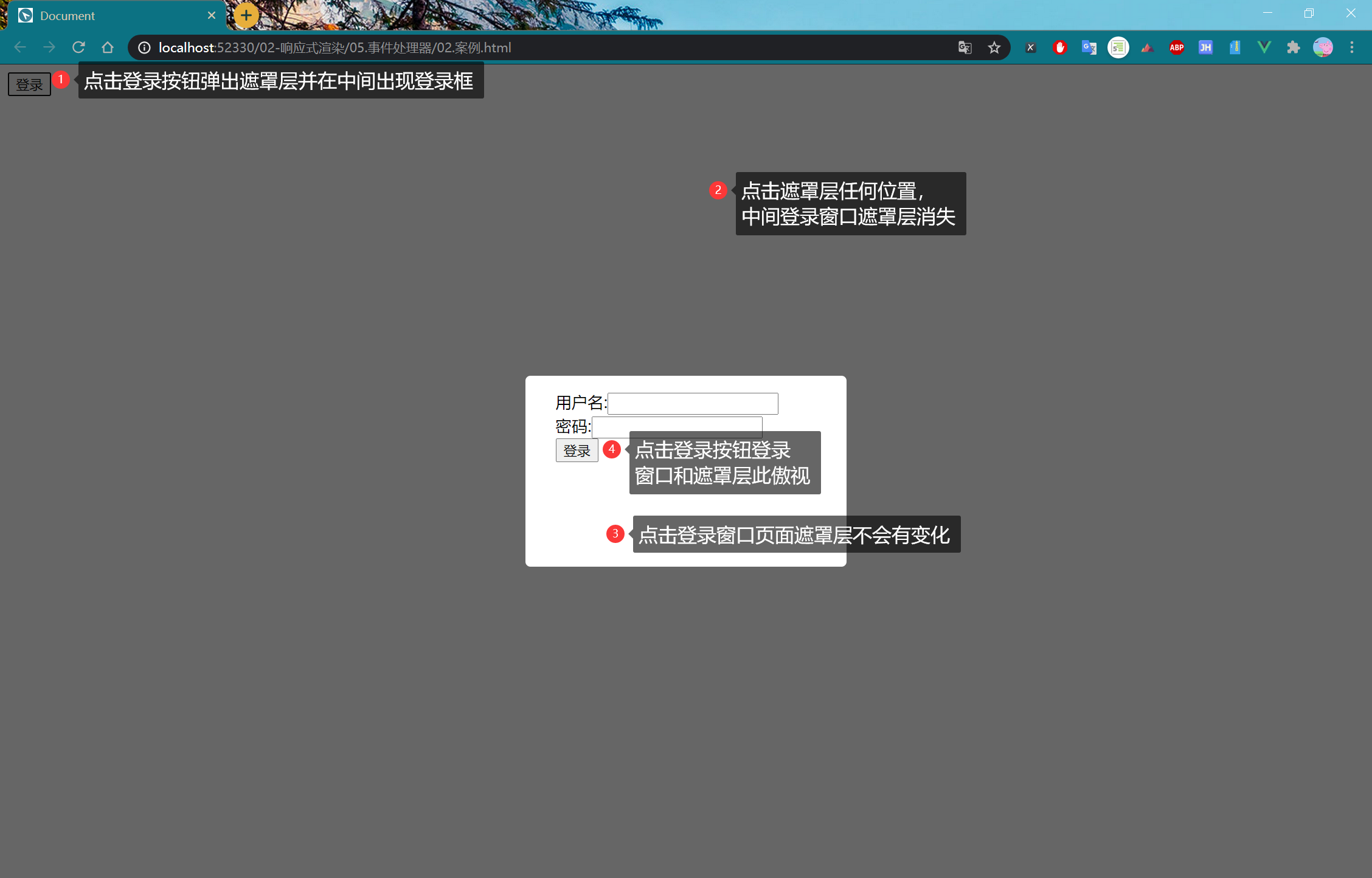Click the 用户名: label
Image resolution: width=1372 pixels, height=878 pixels.
coord(581,403)
